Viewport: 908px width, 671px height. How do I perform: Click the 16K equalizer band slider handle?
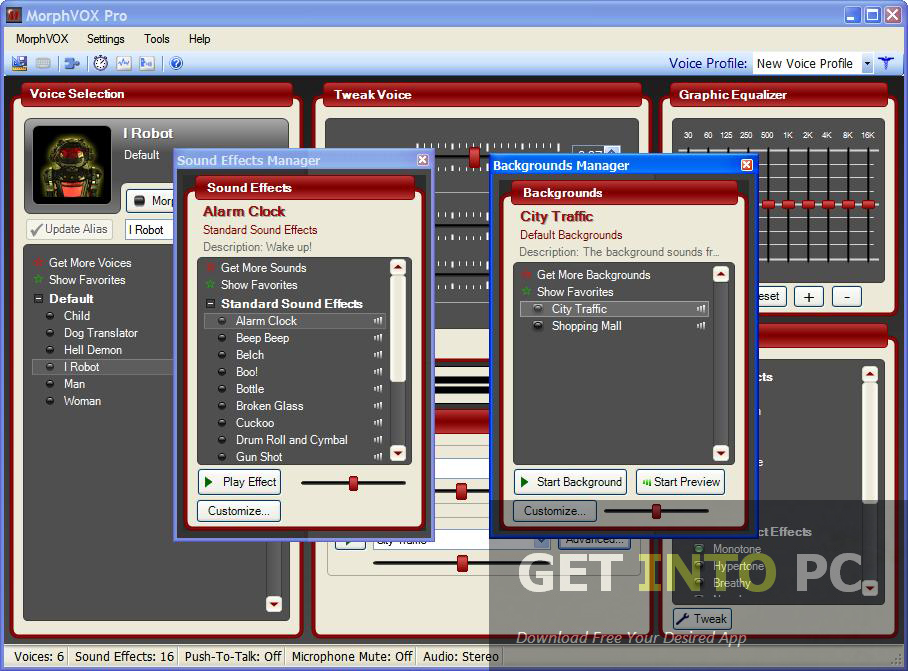coord(868,204)
